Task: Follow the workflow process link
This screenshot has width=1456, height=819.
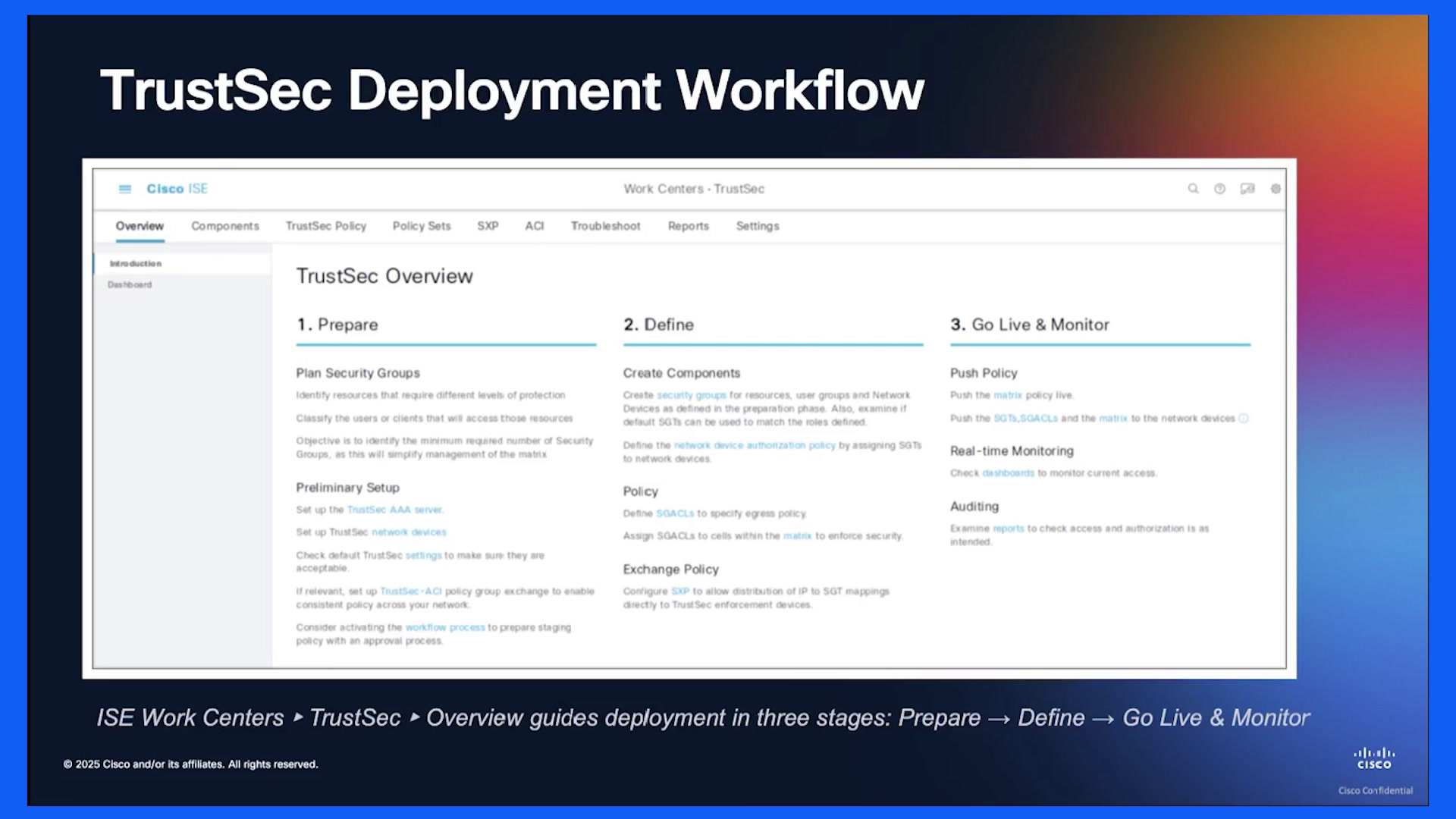Action: pyautogui.click(x=445, y=628)
